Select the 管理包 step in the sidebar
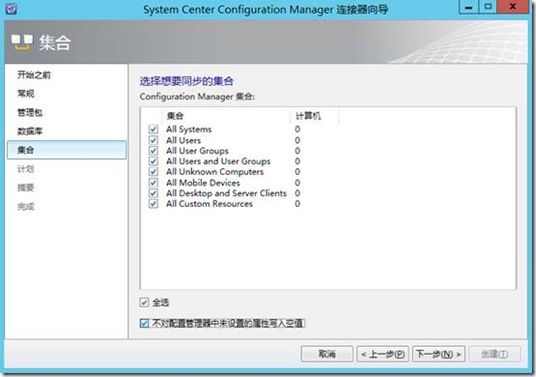Screen dimensions: 536x377 pos(30,112)
